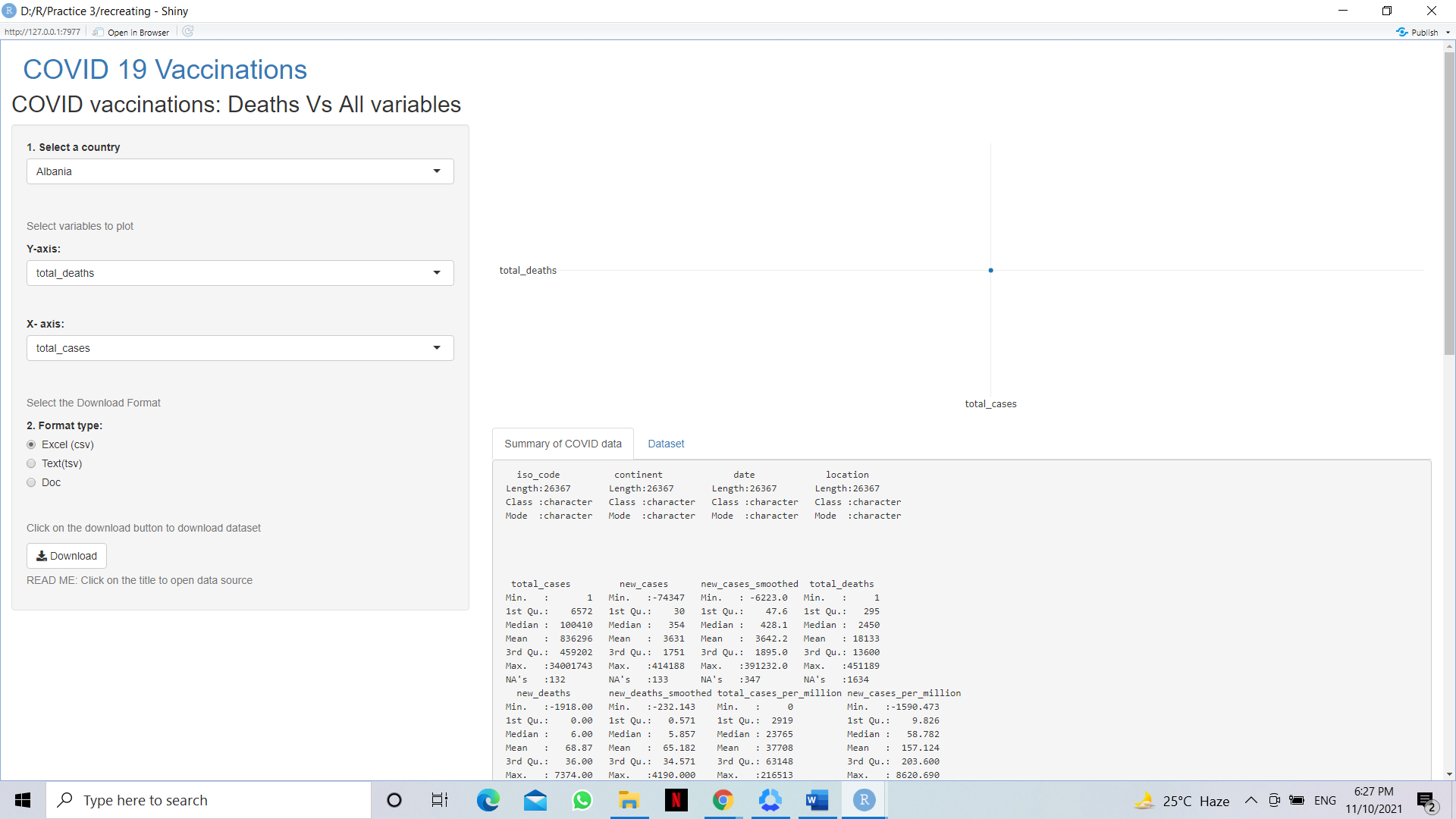Expand Y-axis variable selector dropdown
1456x819 pixels.
pyautogui.click(x=437, y=273)
